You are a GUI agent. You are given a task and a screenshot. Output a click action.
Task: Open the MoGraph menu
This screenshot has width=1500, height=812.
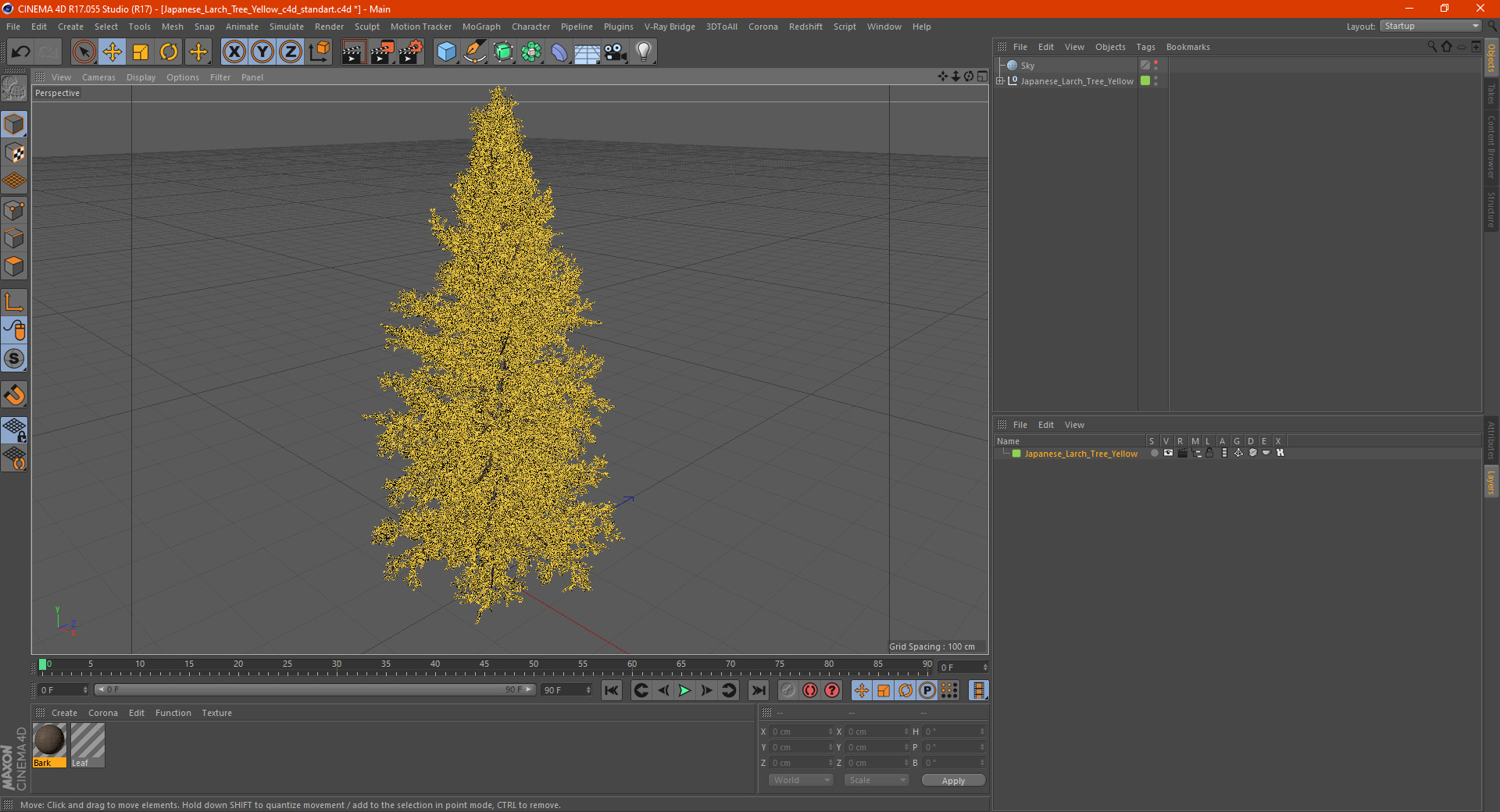(x=481, y=27)
